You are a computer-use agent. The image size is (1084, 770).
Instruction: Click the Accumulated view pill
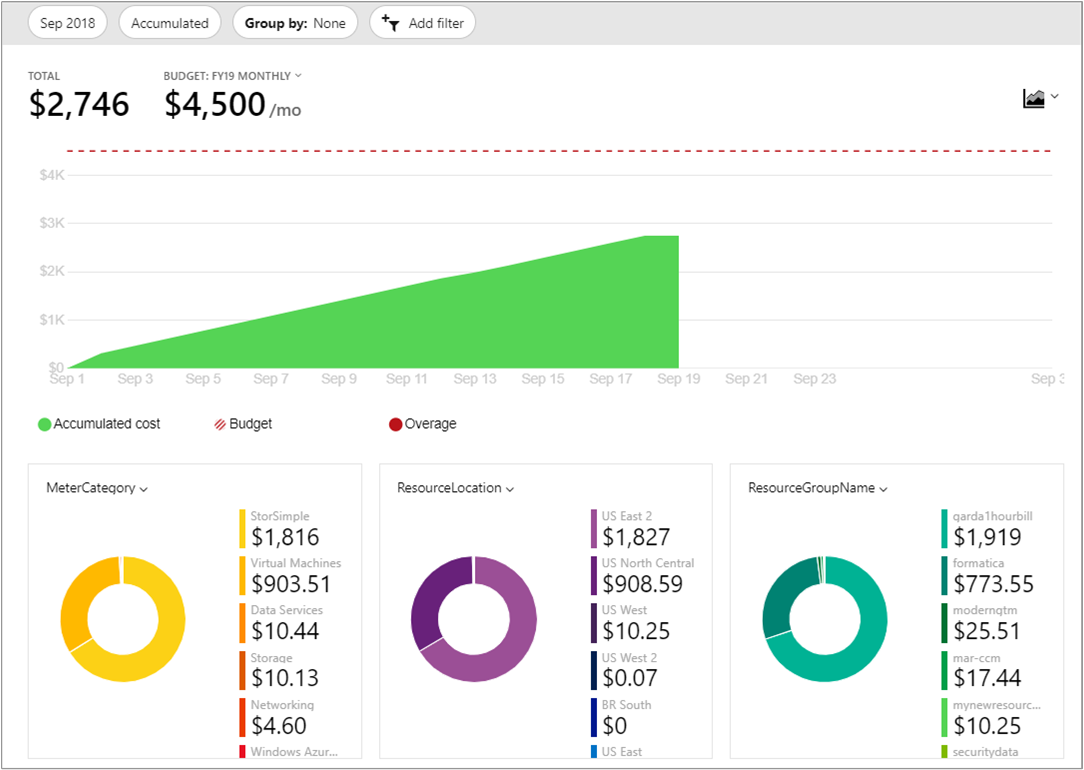click(169, 22)
